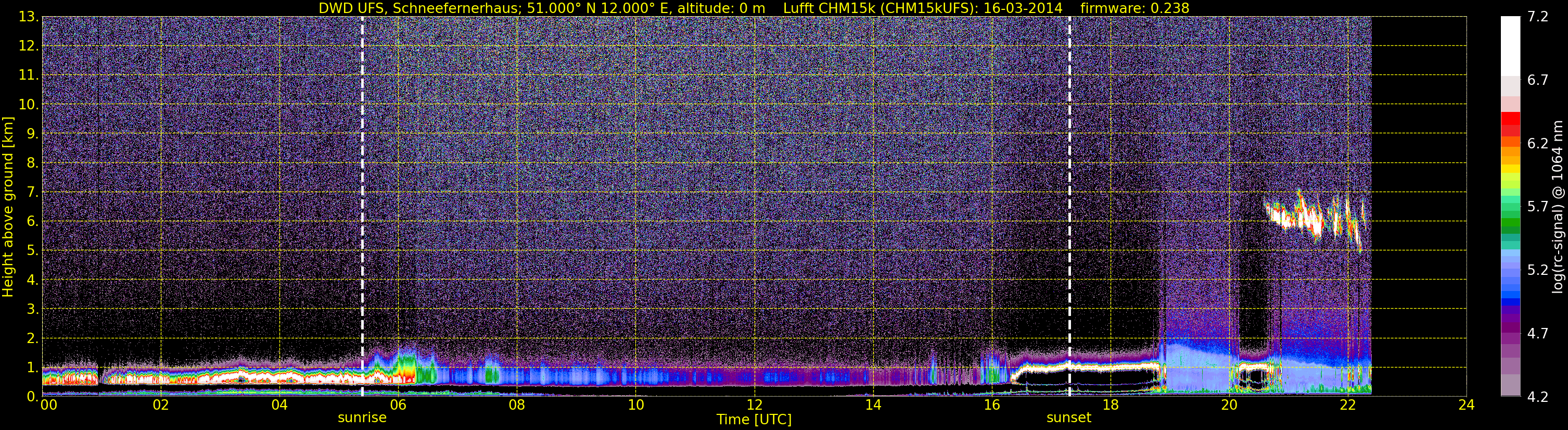
Task: Click the 'Time [UTC]' axis label
Action: [754, 420]
